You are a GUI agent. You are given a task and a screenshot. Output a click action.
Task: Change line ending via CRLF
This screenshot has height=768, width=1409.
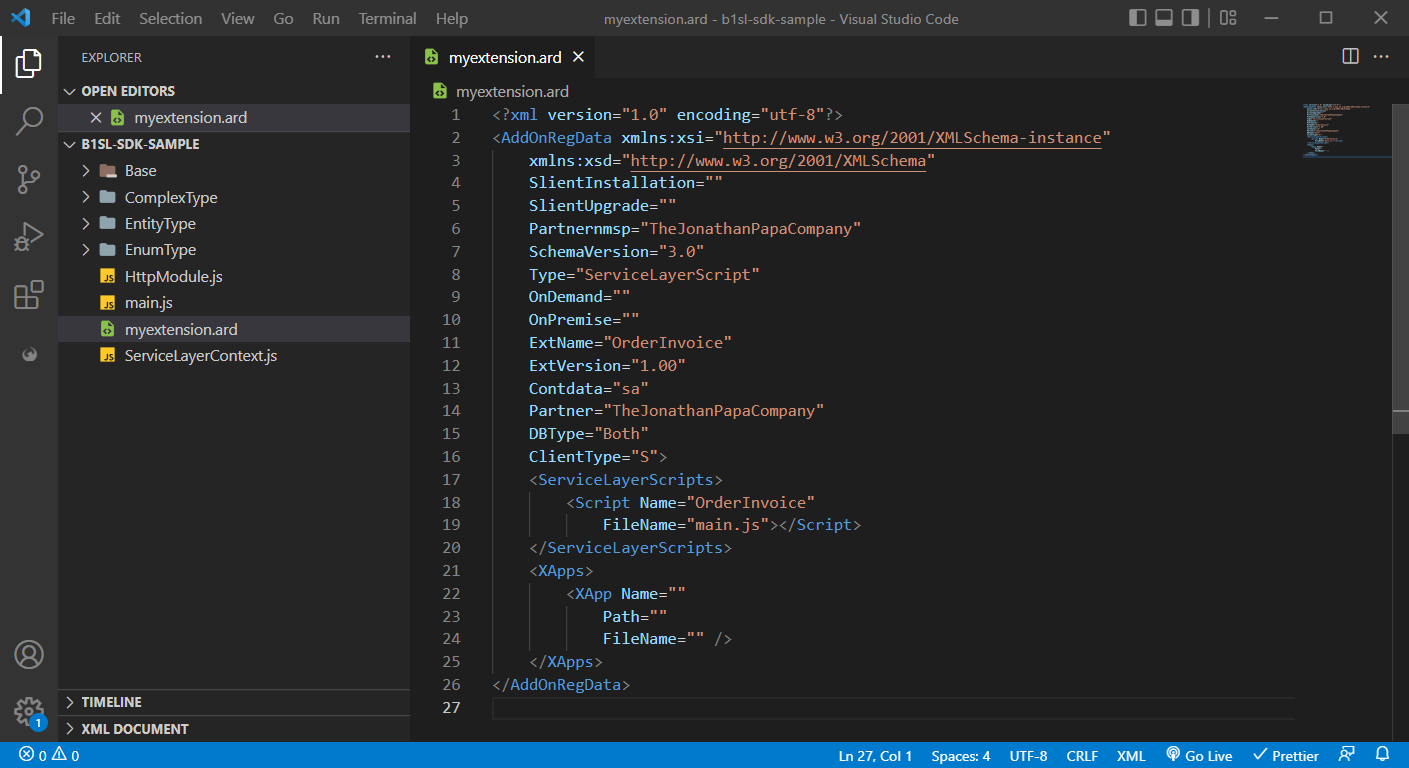(x=1082, y=756)
